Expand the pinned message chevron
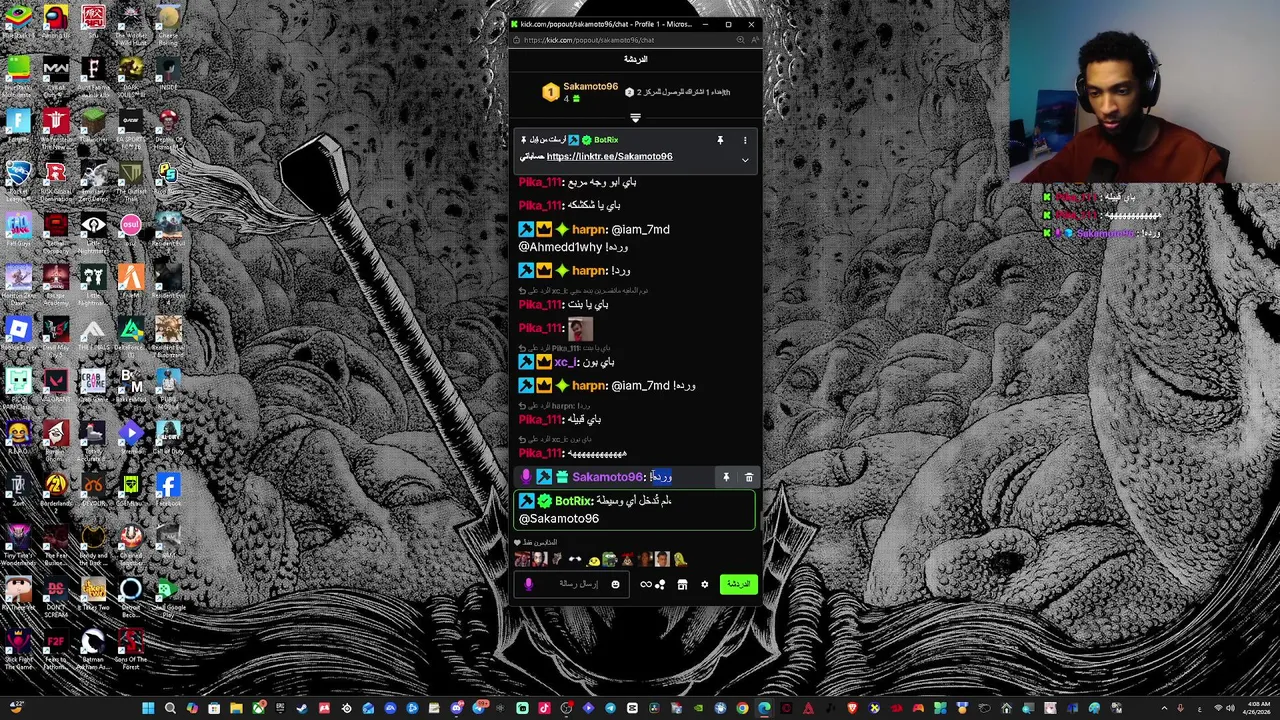Image resolution: width=1280 pixels, height=720 pixels. pyautogui.click(x=745, y=159)
